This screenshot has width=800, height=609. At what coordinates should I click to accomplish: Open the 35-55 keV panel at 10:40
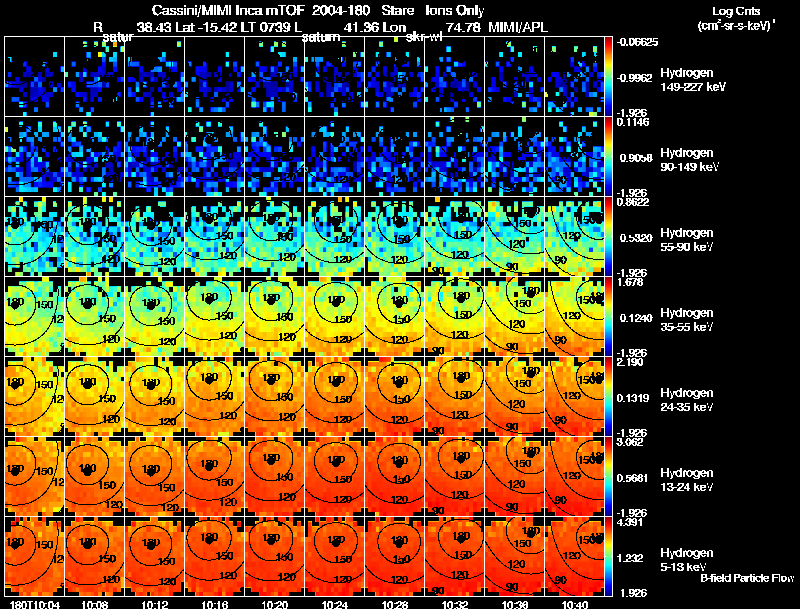(574, 316)
